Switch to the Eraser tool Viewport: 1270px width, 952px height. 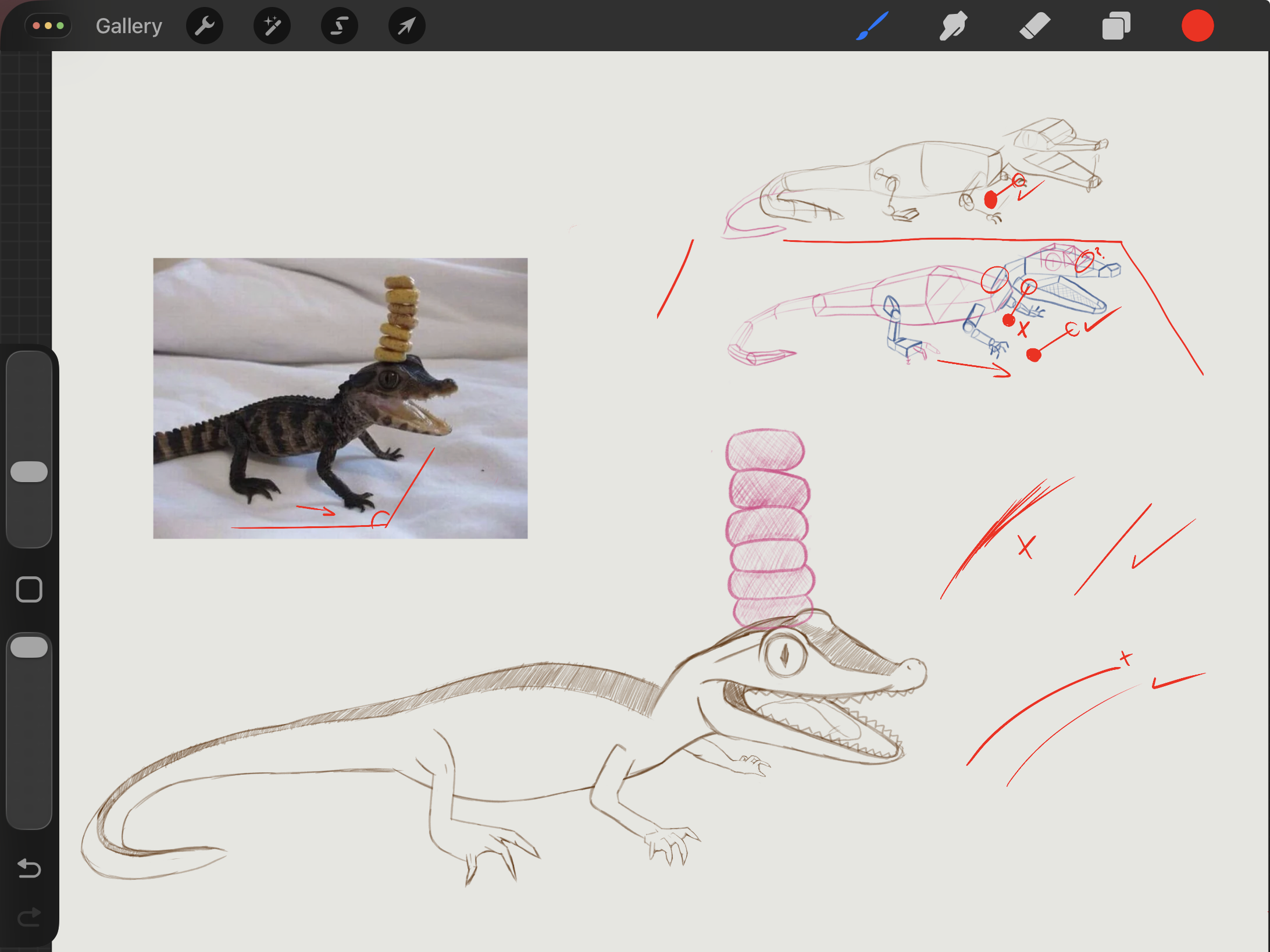pyautogui.click(x=1034, y=26)
